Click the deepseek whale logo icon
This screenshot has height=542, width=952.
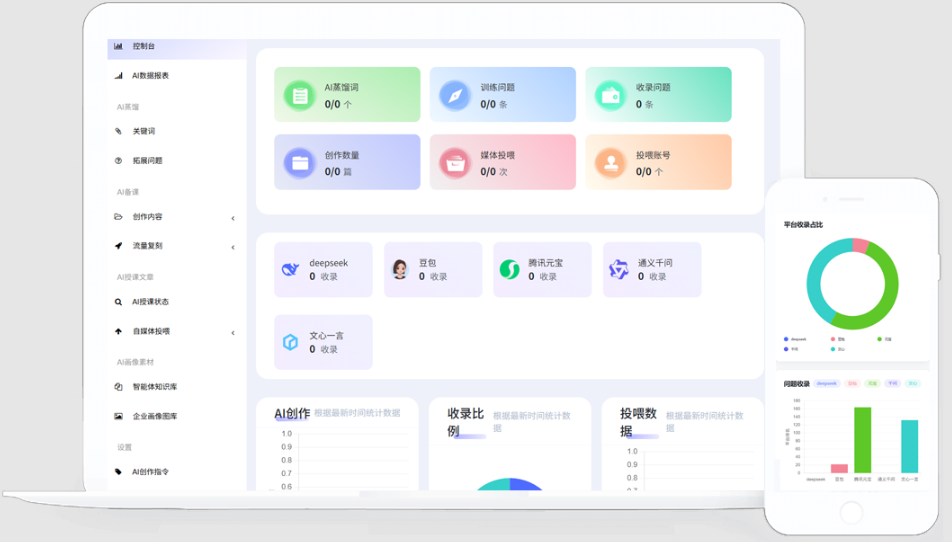[x=290, y=269]
